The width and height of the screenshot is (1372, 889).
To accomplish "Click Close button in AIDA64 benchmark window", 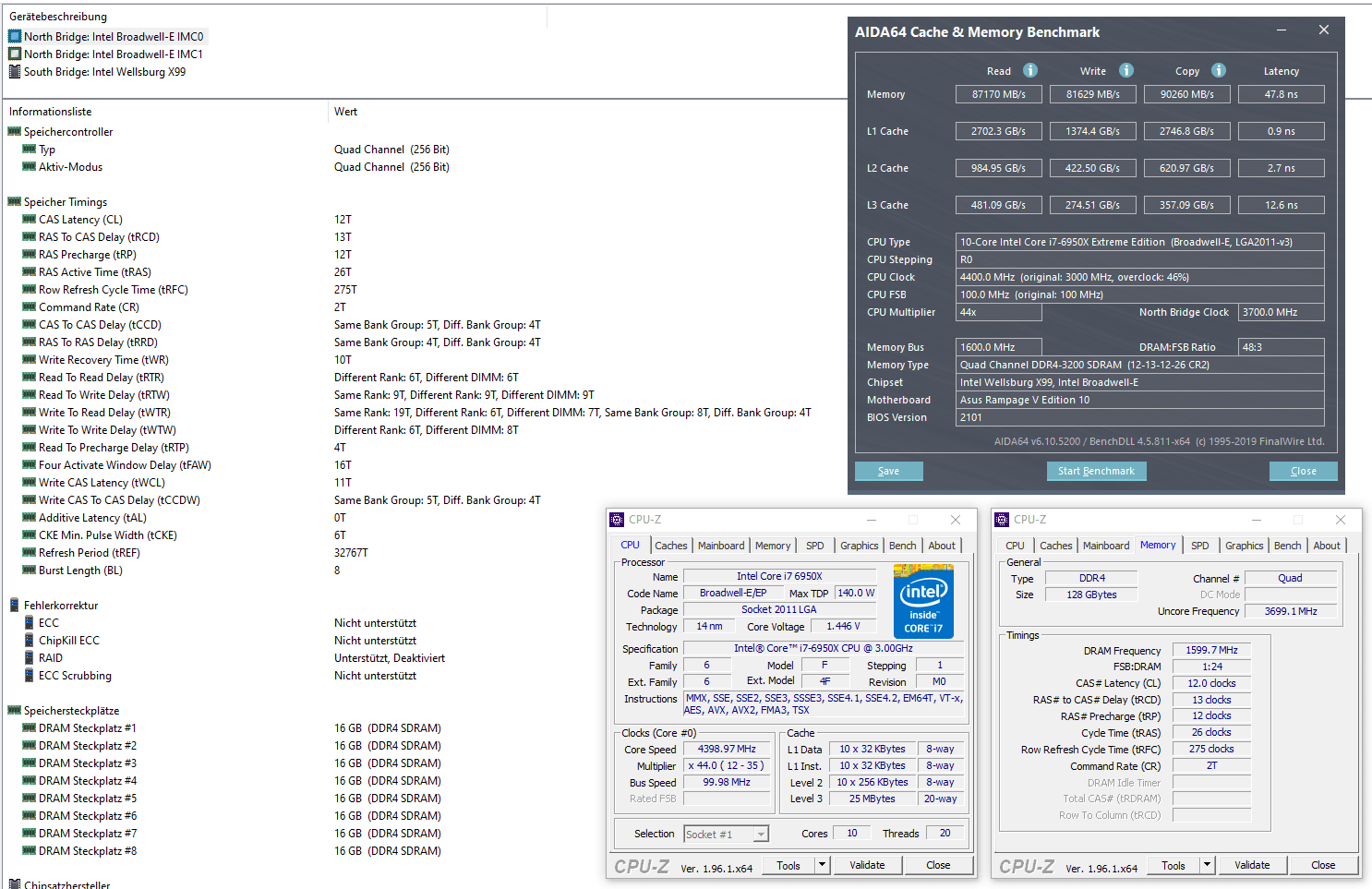I will [1303, 471].
